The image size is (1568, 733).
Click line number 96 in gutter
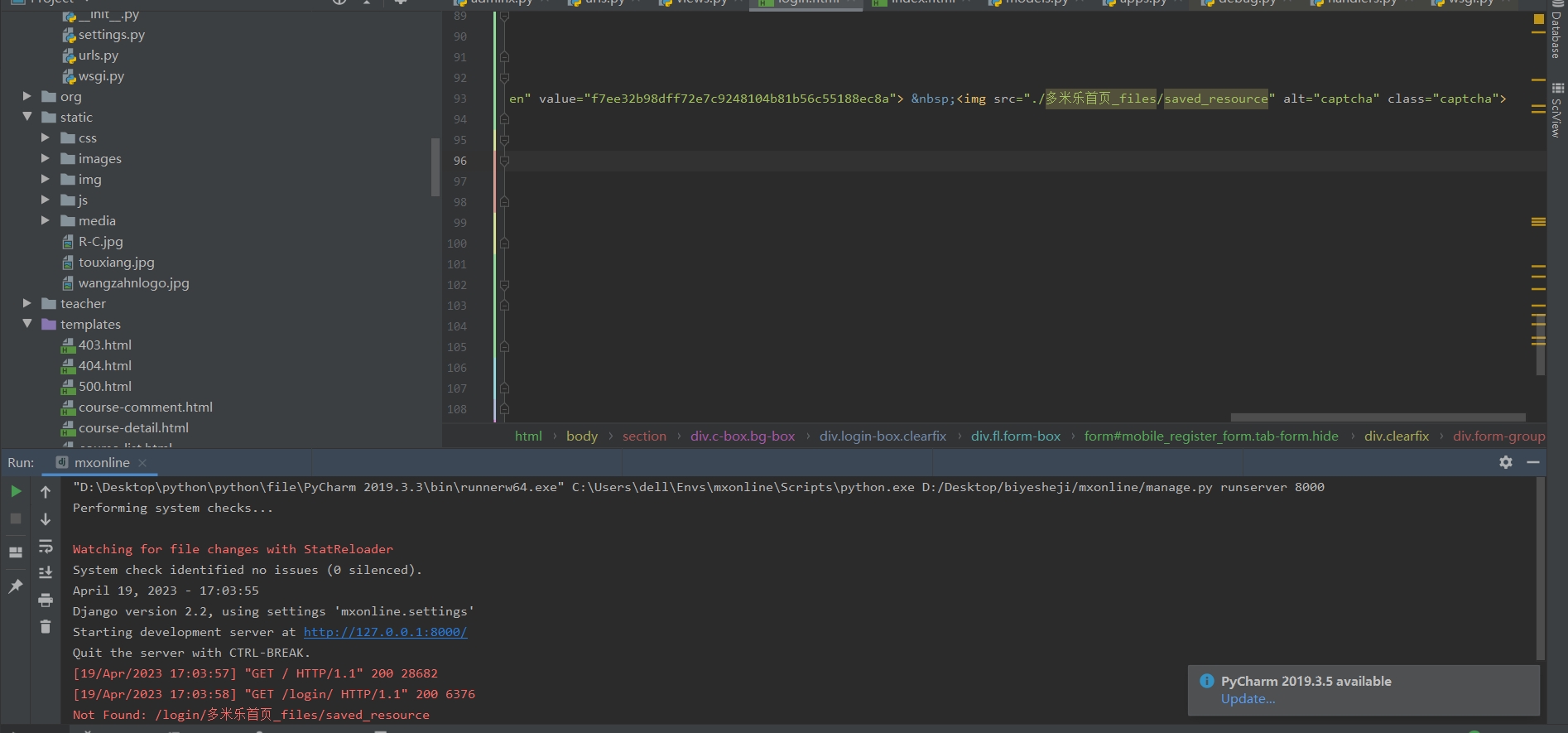pyautogui.click(x=459, y=161)
